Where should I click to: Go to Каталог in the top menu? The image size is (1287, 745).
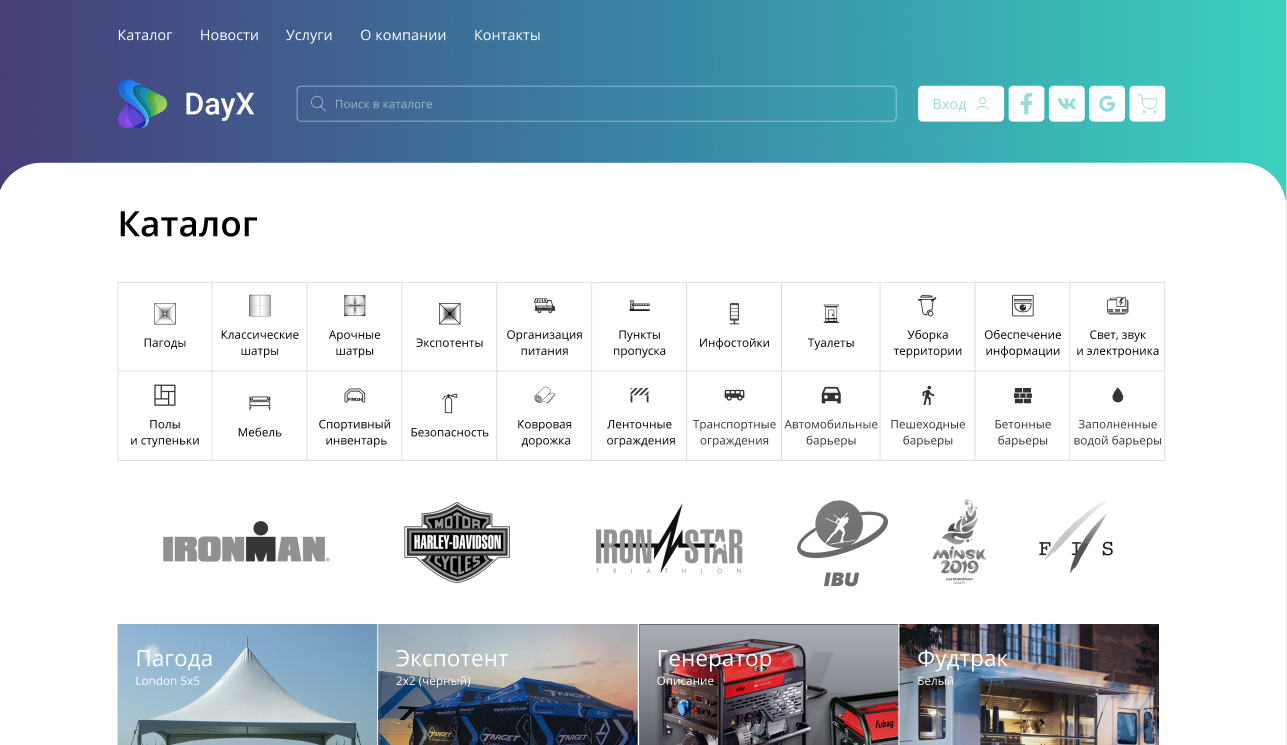[x=145, y=35]
